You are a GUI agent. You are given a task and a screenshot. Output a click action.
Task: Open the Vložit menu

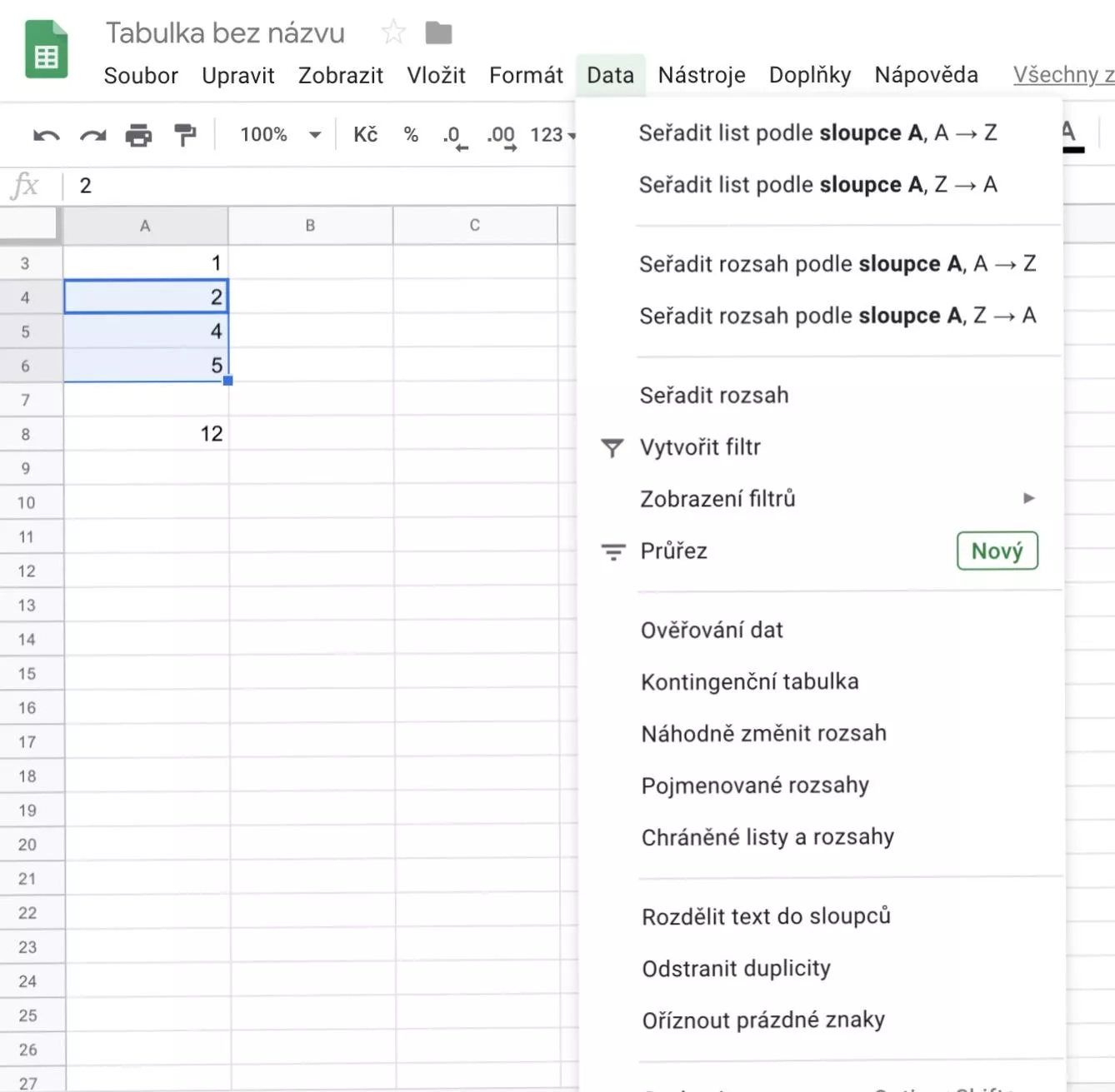pos(436,76)
